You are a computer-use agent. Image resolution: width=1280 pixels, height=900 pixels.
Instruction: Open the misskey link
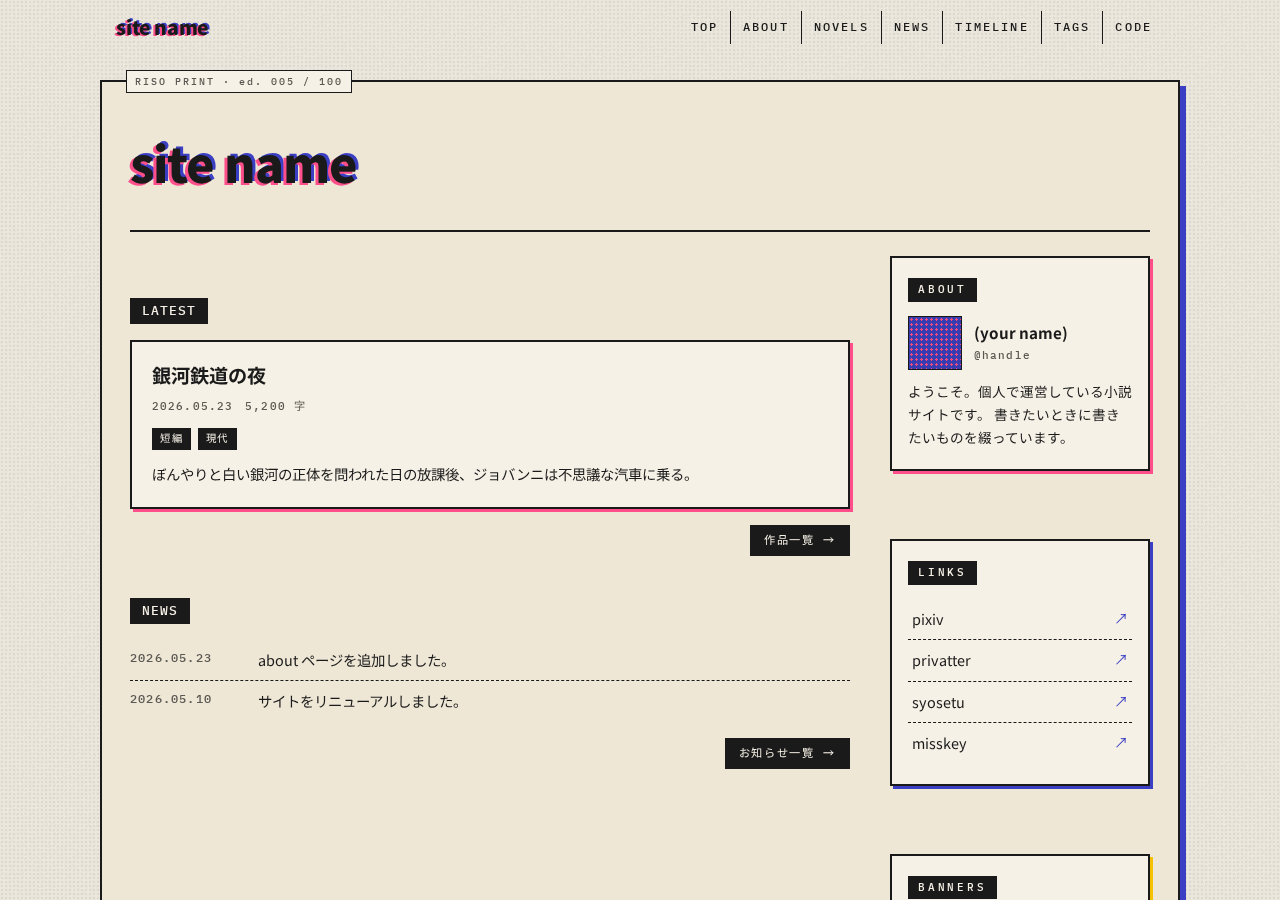tap(1020, 743)
